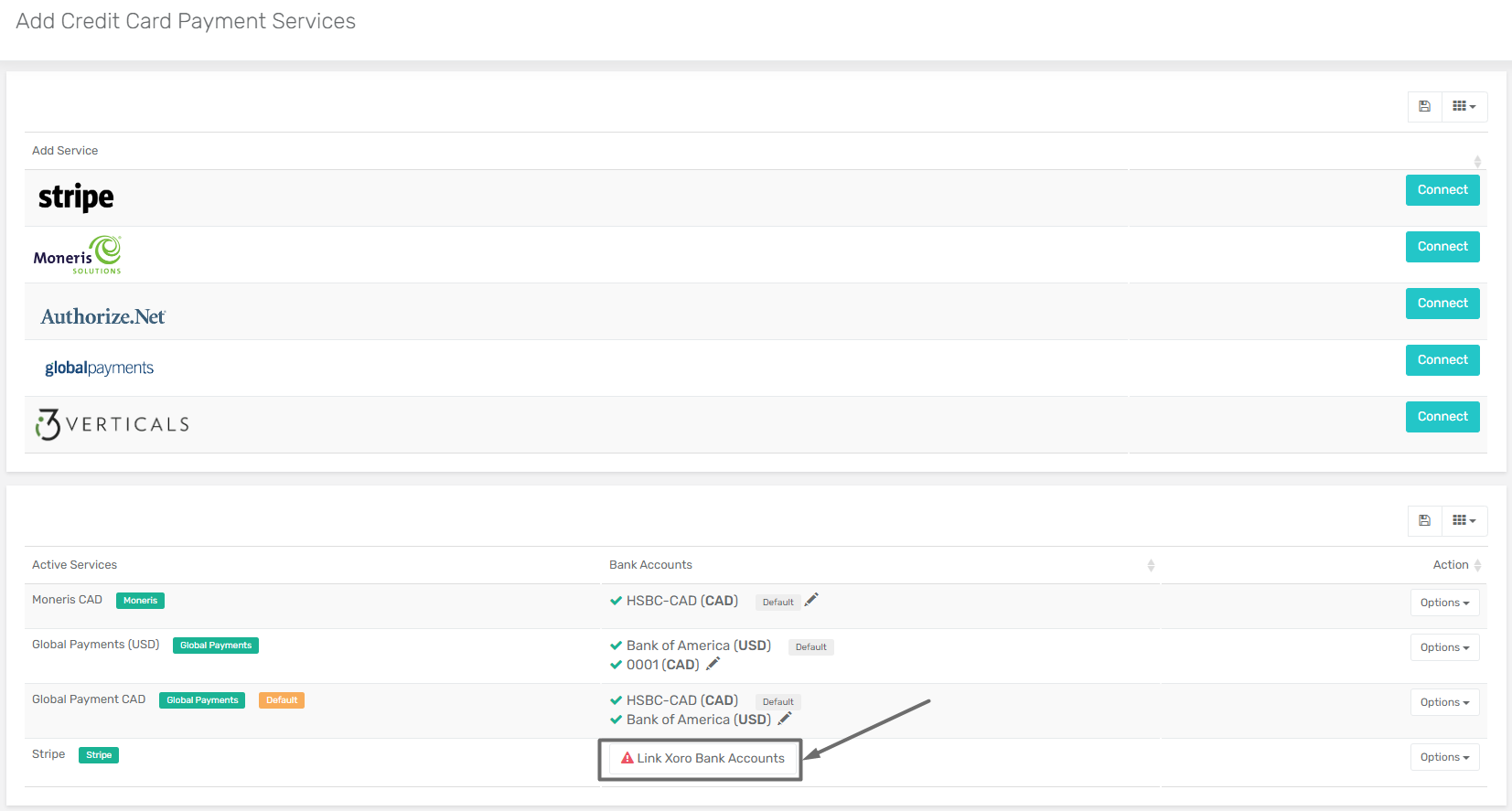Open column grid dropdown above Active Services table
This screenshot has height=811, width=1512.
[1464, 520]
